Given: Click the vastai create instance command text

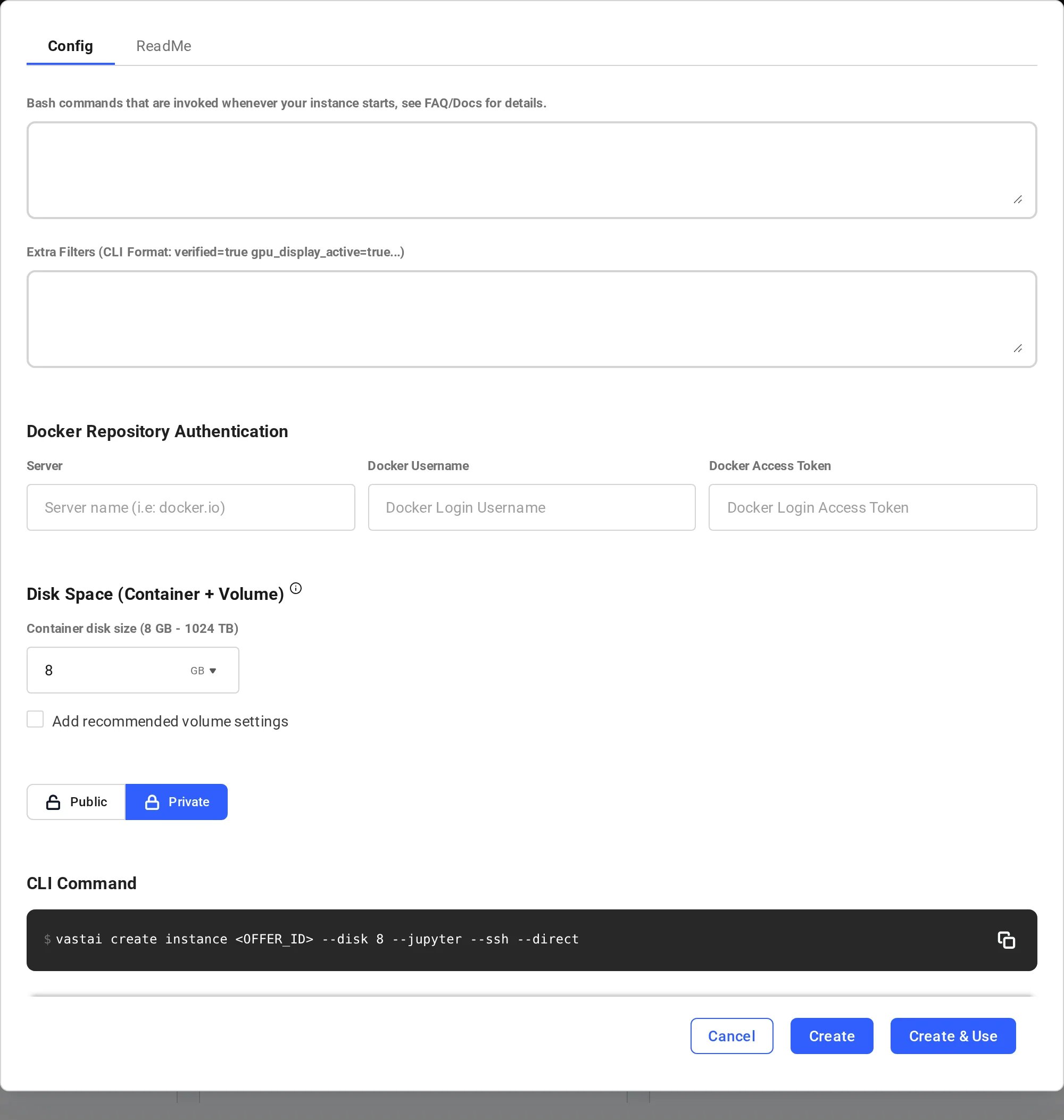Looking at the screenshot, I should pyautogui.click(x=317, y=939).
